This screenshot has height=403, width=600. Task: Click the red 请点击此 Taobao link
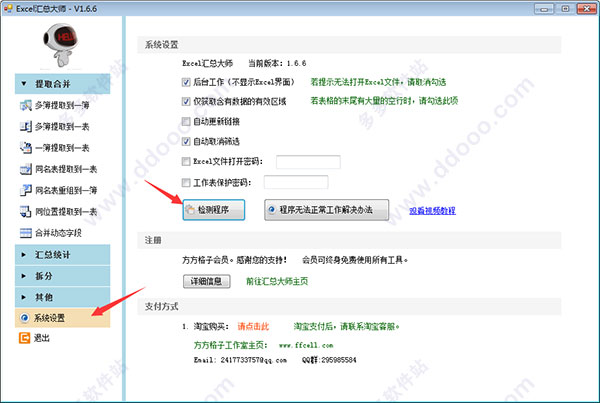pos(253,326)
